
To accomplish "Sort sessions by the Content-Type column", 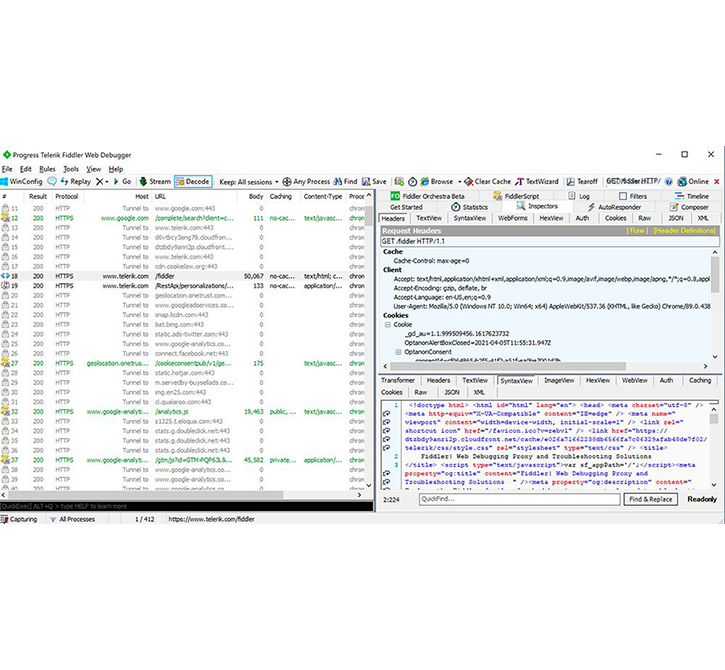I will 323,197.
